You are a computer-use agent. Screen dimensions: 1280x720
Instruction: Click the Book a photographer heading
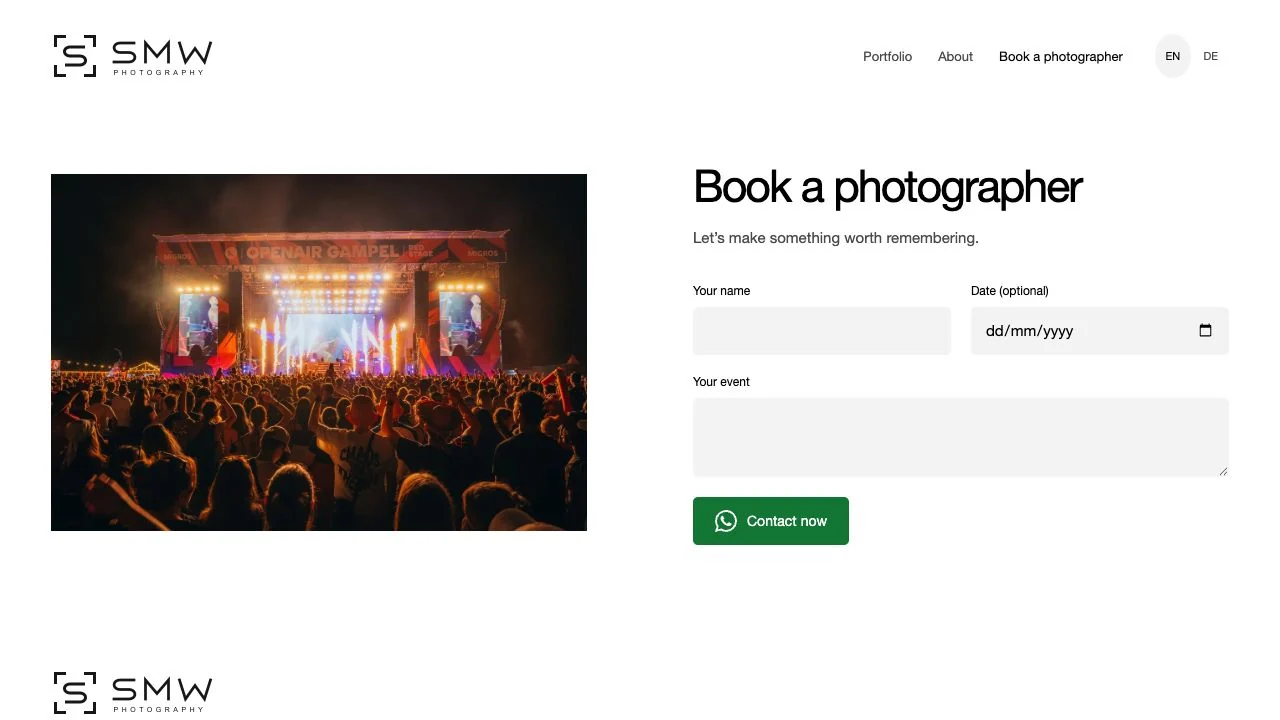tap(888, 187)
